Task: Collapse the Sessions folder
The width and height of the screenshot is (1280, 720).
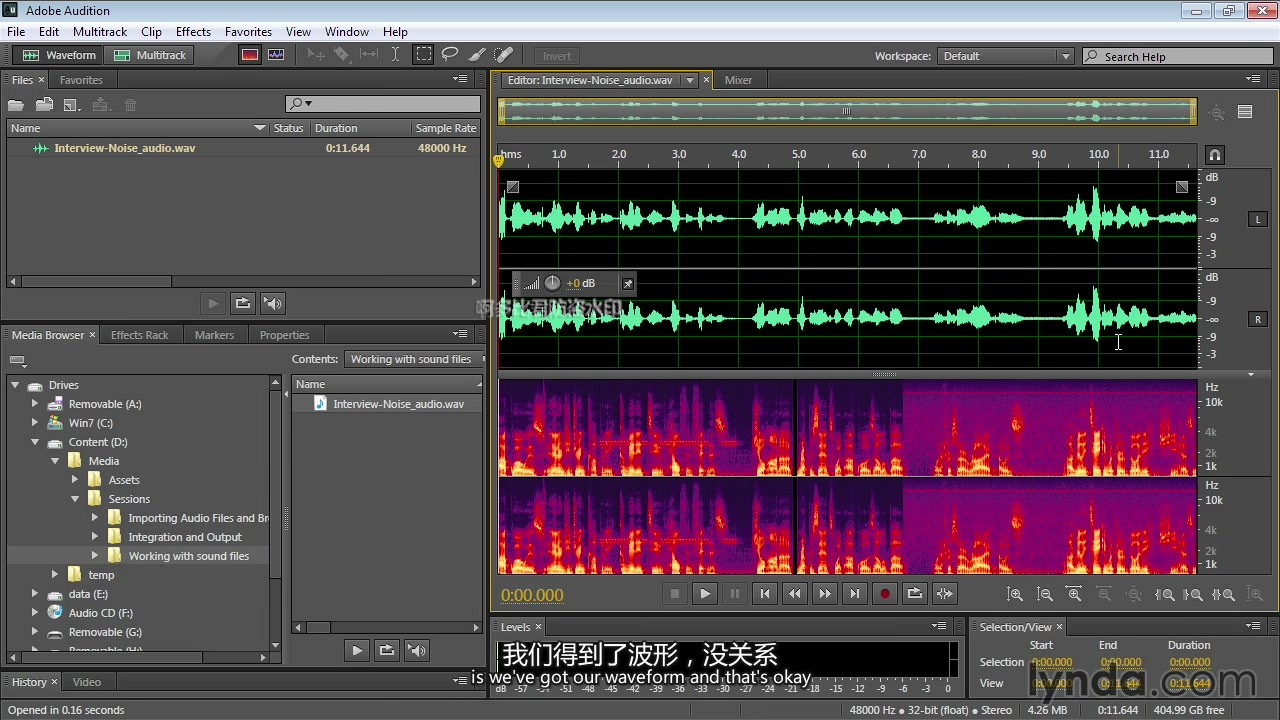Action: [75, 499]
